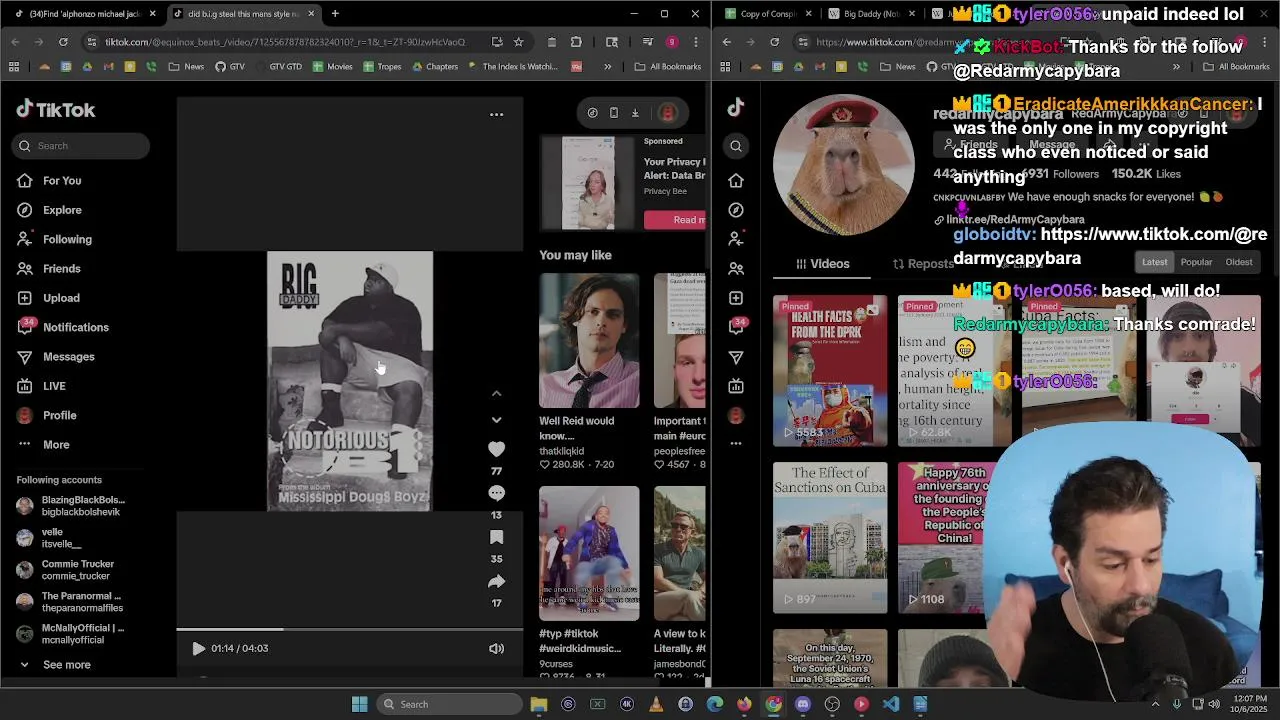Image resolution: width=1280 pixels, height=720 pixels.
Task: Share the video with arrow icon
Action: (x=496, y=582)
